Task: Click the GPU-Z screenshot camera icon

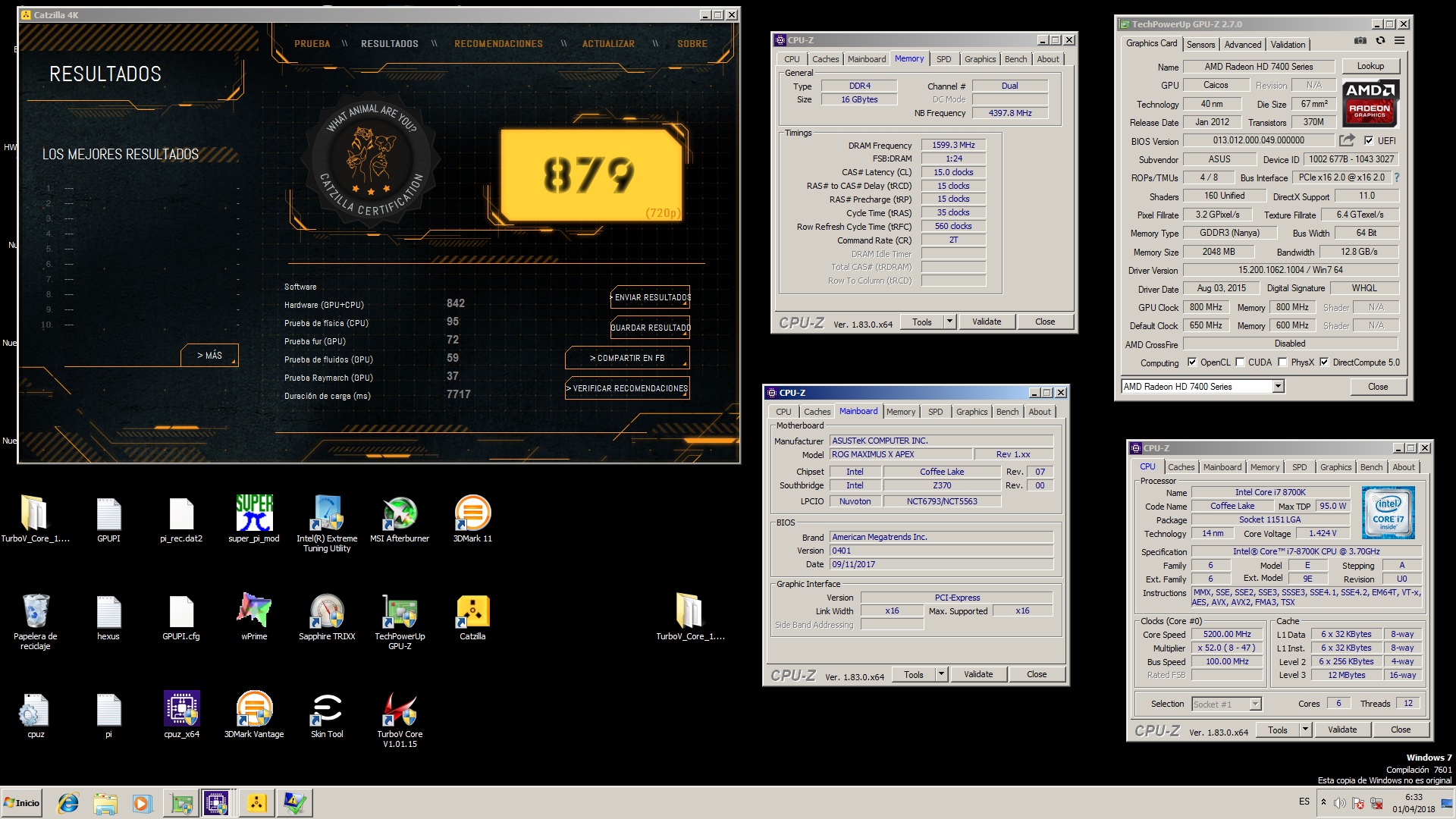Action: tap(1360, 41)
